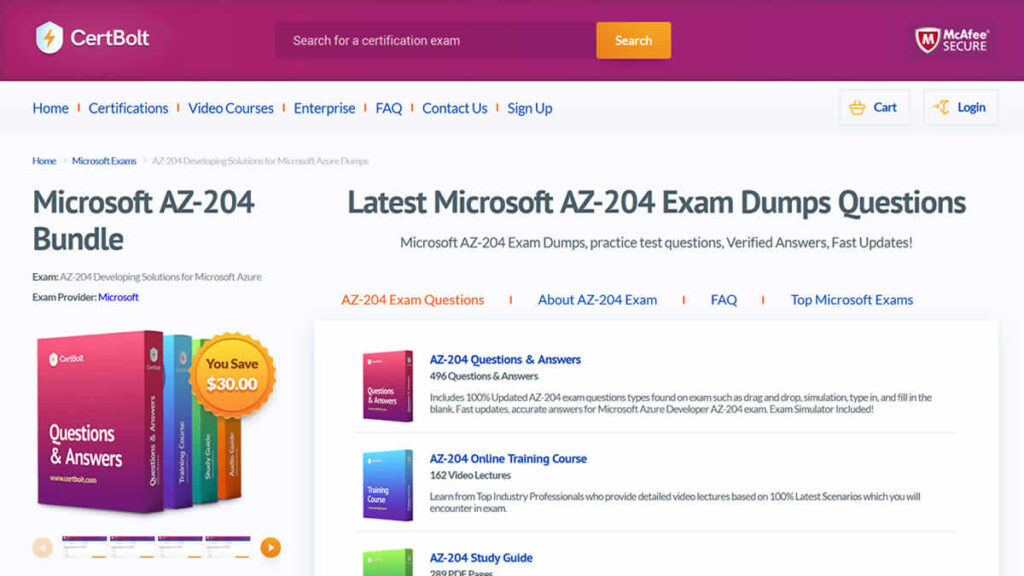Screen dimensions: 1024x576
Task: Select the third carousel thumbnail
Action: point(180,547)
